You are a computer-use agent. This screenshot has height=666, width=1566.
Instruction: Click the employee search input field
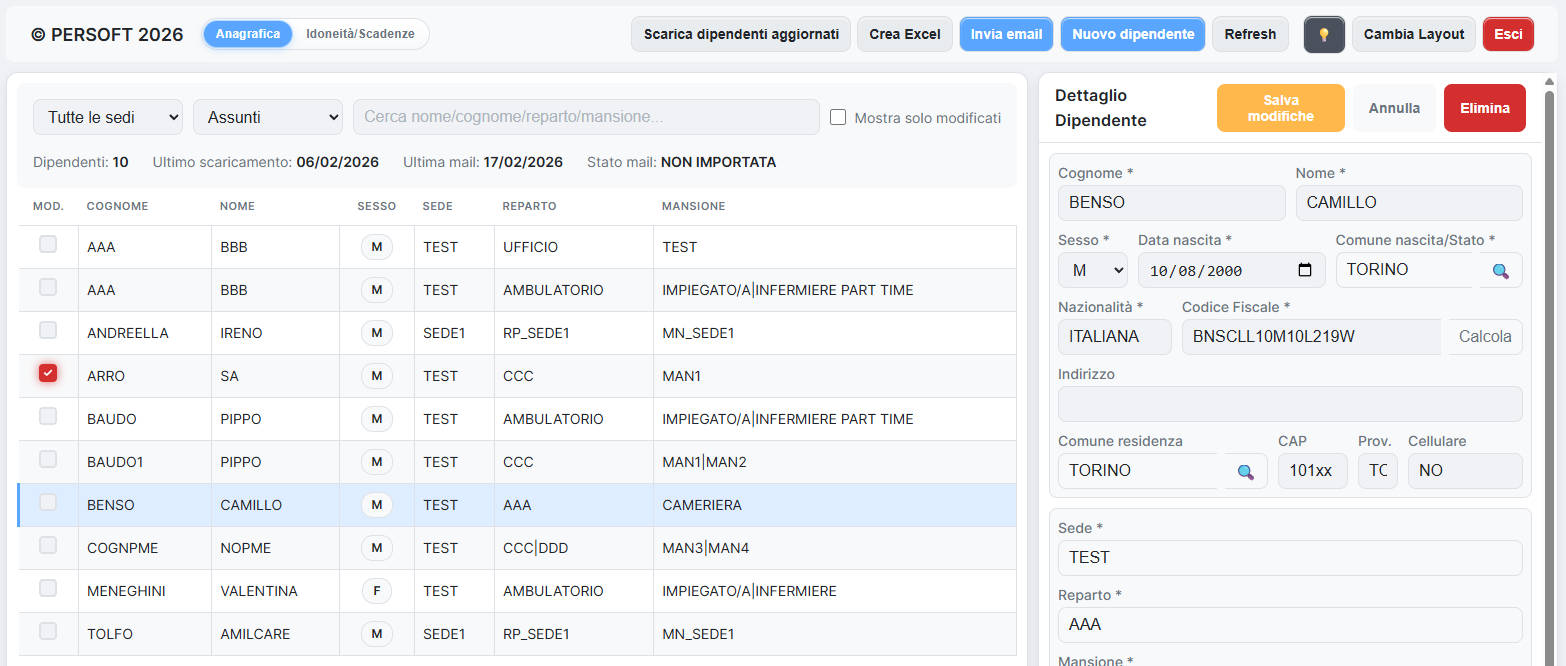(x=586, y=117)
